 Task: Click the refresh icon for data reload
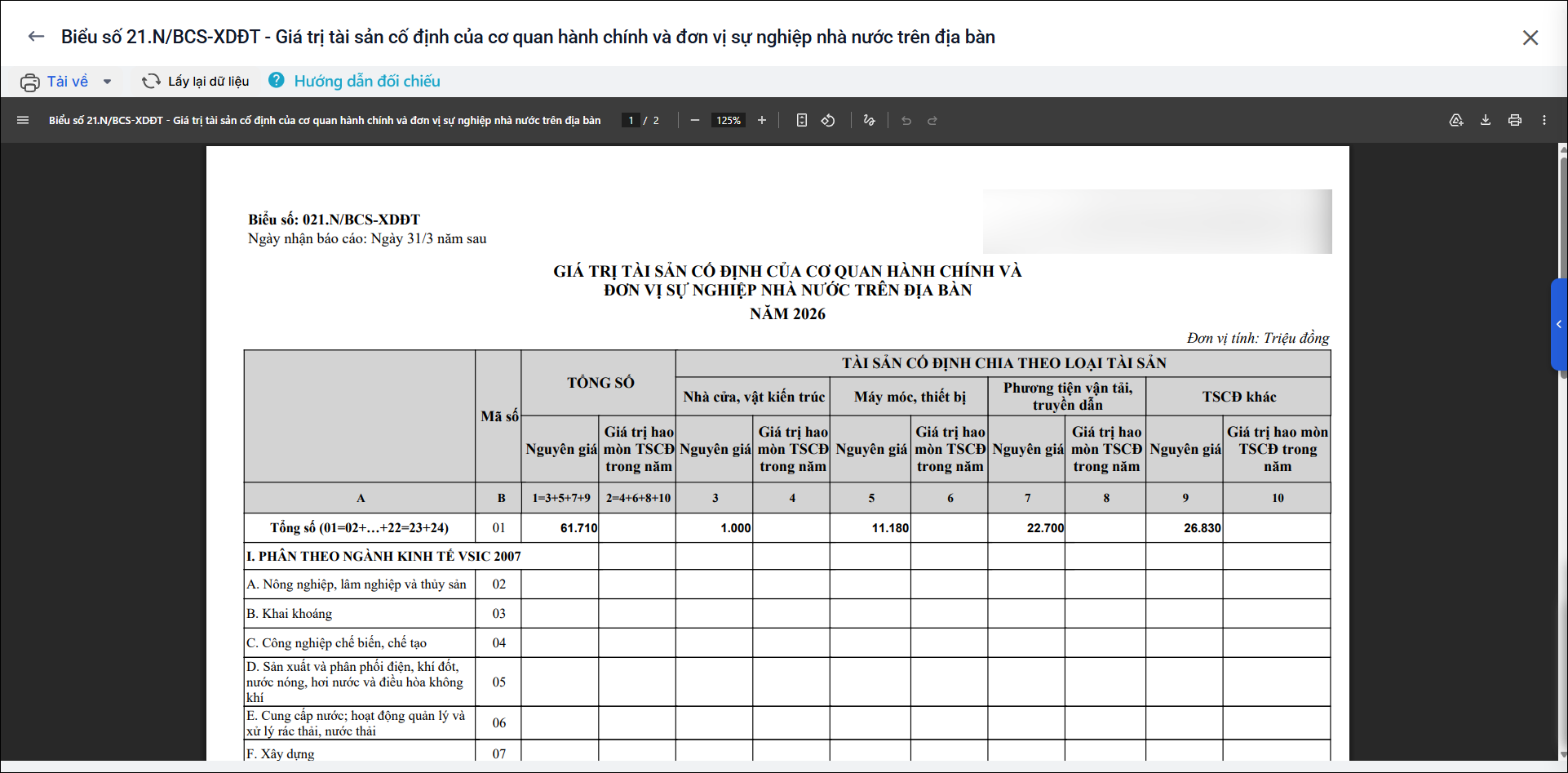tap(151, 81)
